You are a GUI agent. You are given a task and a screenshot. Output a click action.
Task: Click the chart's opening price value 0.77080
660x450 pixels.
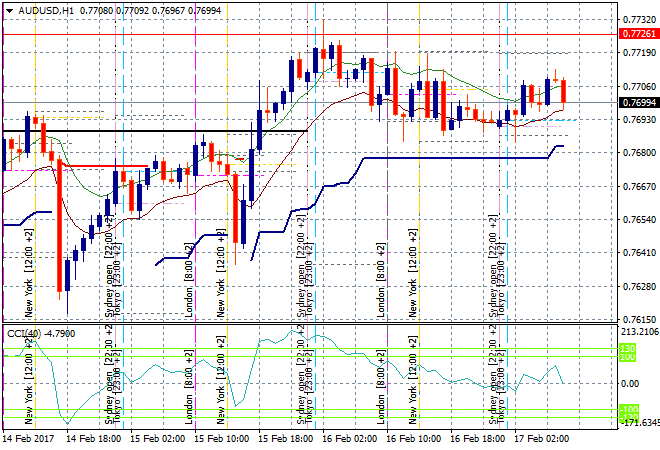click(x=96, y=11)
